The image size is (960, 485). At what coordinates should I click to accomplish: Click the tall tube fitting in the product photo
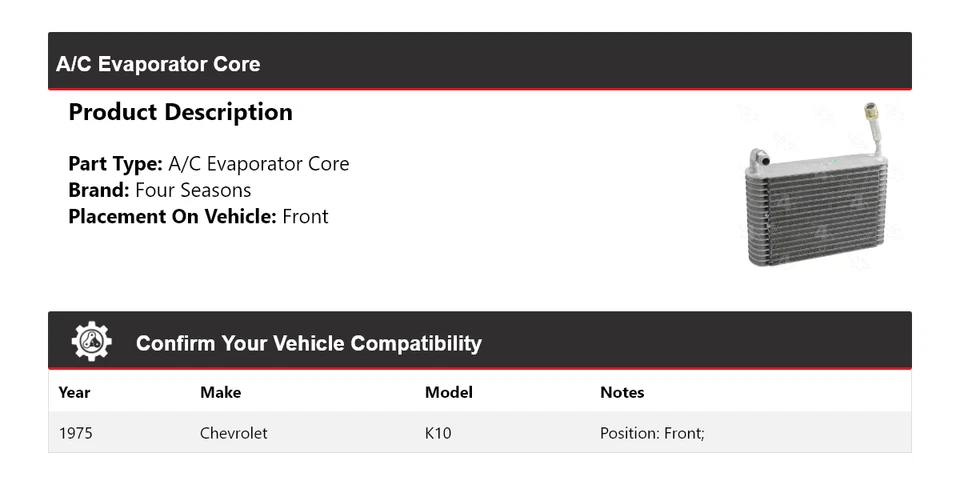tap(873, 128)
